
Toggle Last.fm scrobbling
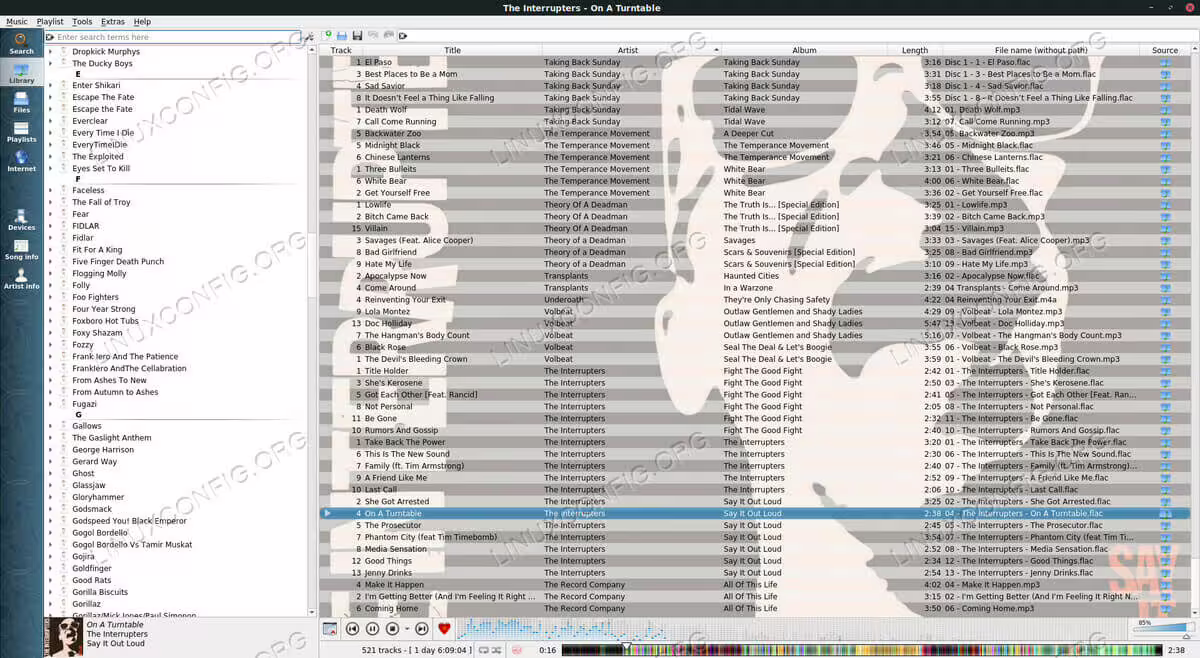tap(518, 650)
